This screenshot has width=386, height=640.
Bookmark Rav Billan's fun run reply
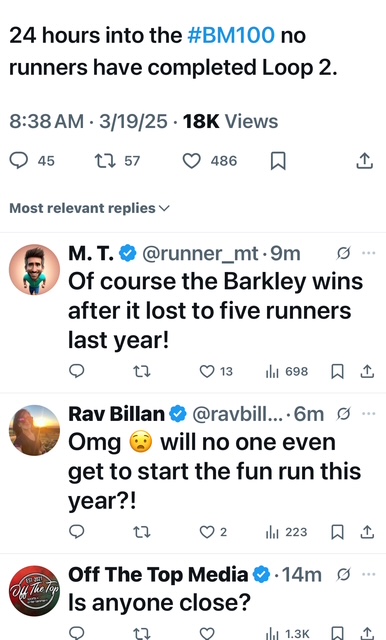click(337, 532)
